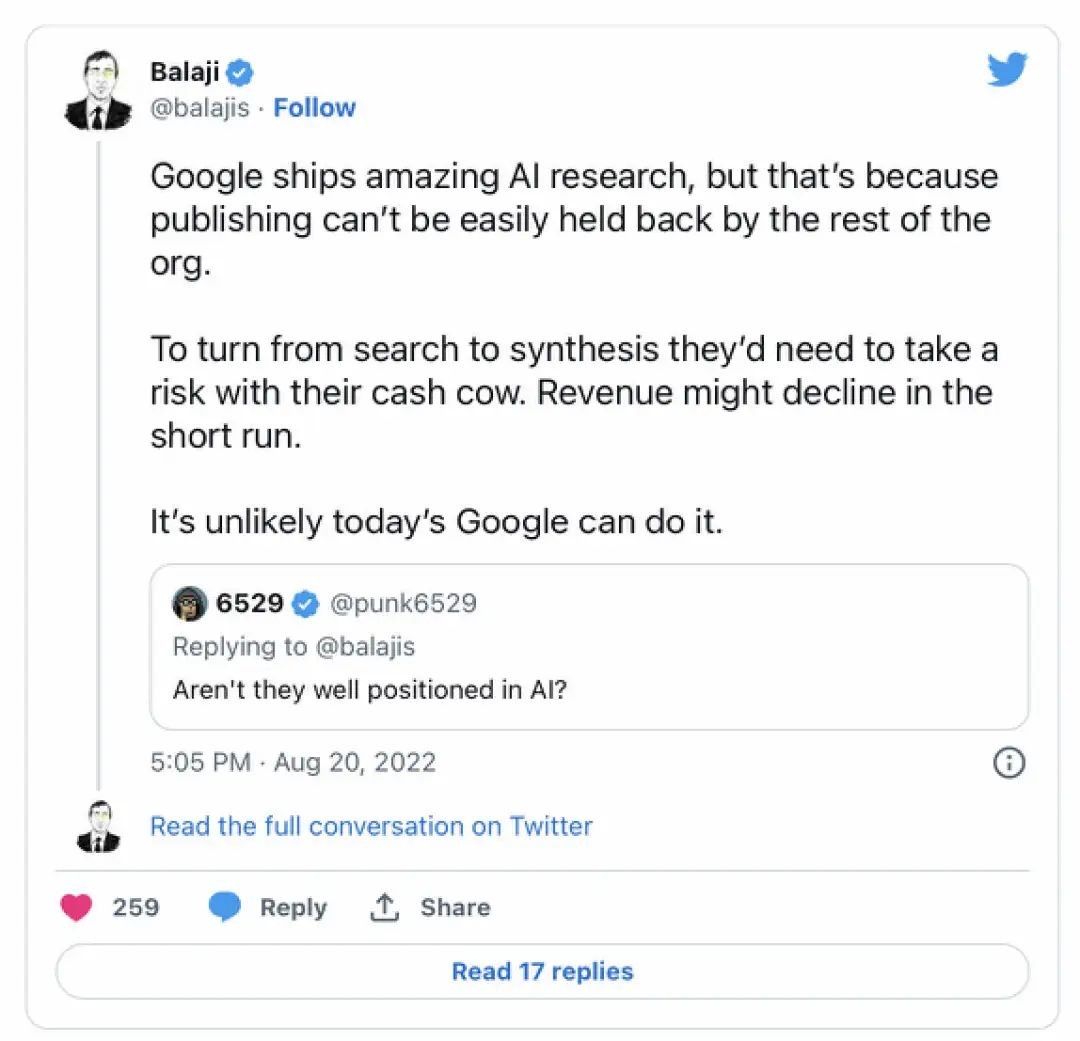The height and width of the screenshot is (1041, 1080).
Task: Click Read 17 replies button
Action: point(542,971)
